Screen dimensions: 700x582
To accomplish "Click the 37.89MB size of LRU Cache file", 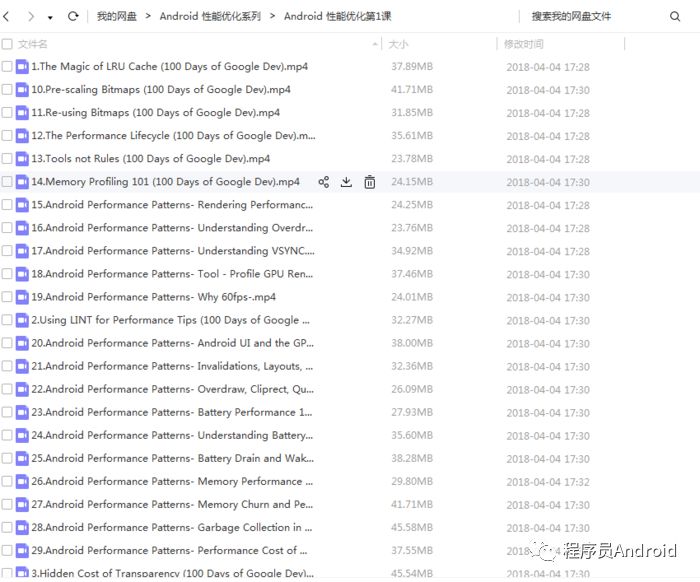I will point(412,67).
